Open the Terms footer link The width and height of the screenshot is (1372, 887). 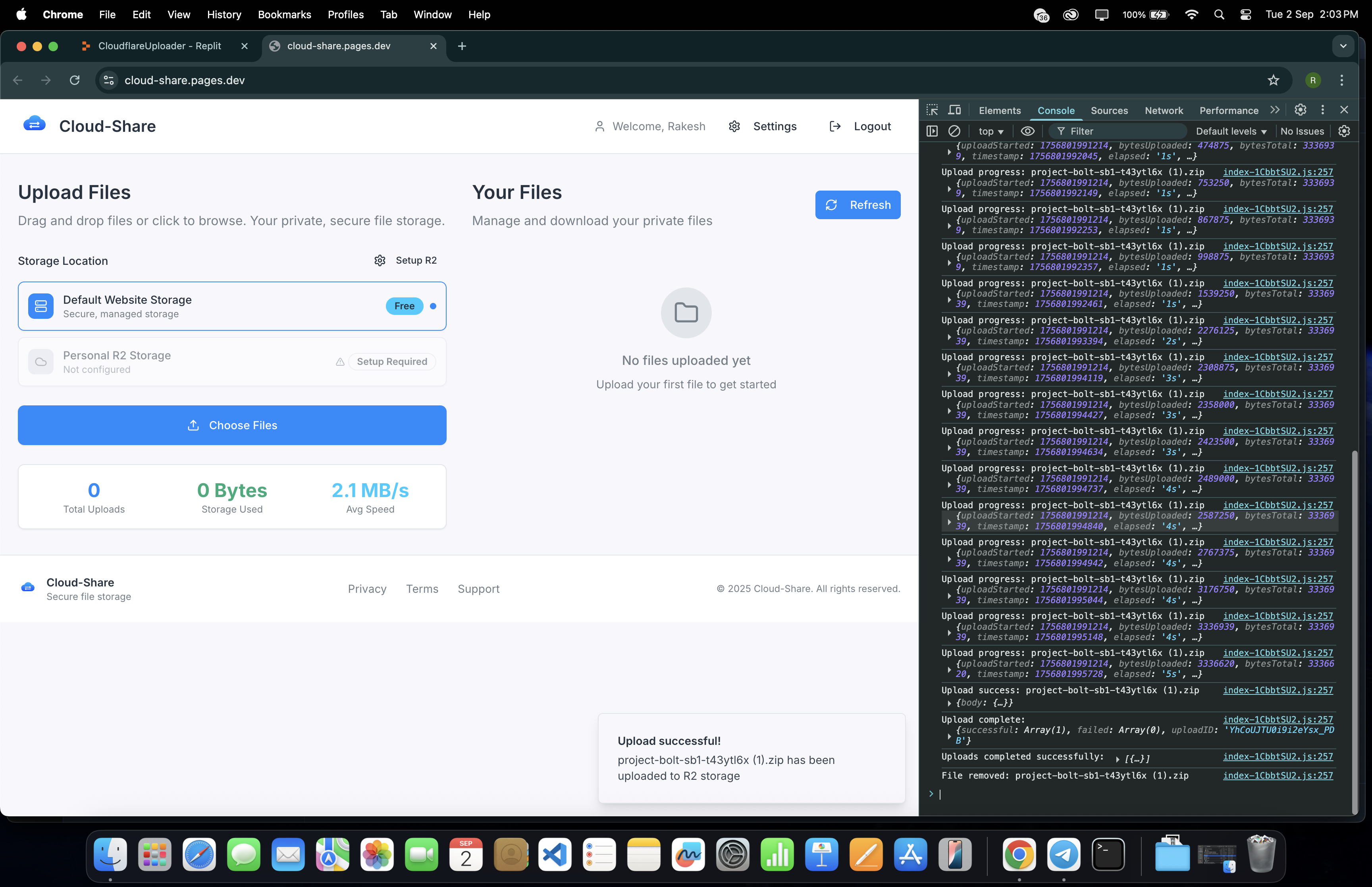(422, 589)
